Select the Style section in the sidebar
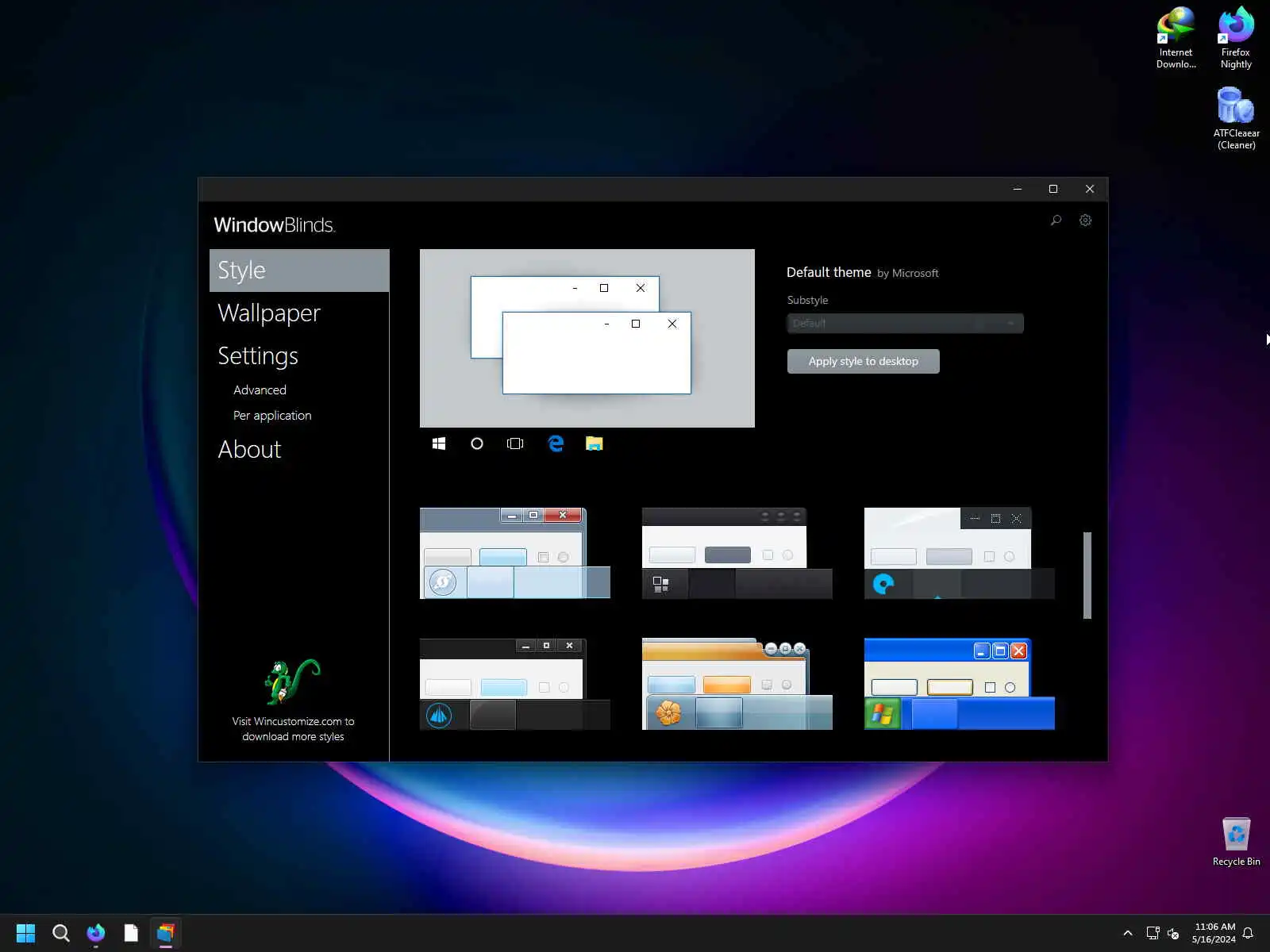Screen dimensions: 1270x952 (299, 271)
